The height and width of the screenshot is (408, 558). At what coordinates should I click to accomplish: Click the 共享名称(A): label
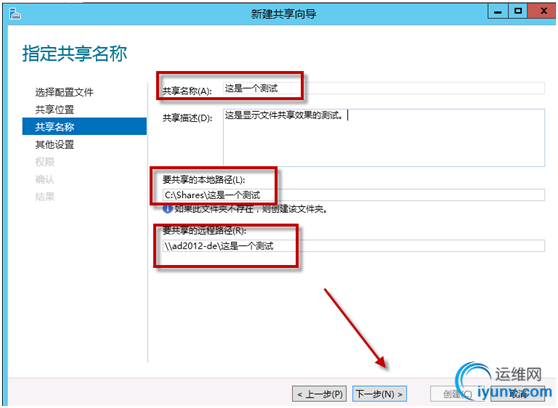click(187, 91)
